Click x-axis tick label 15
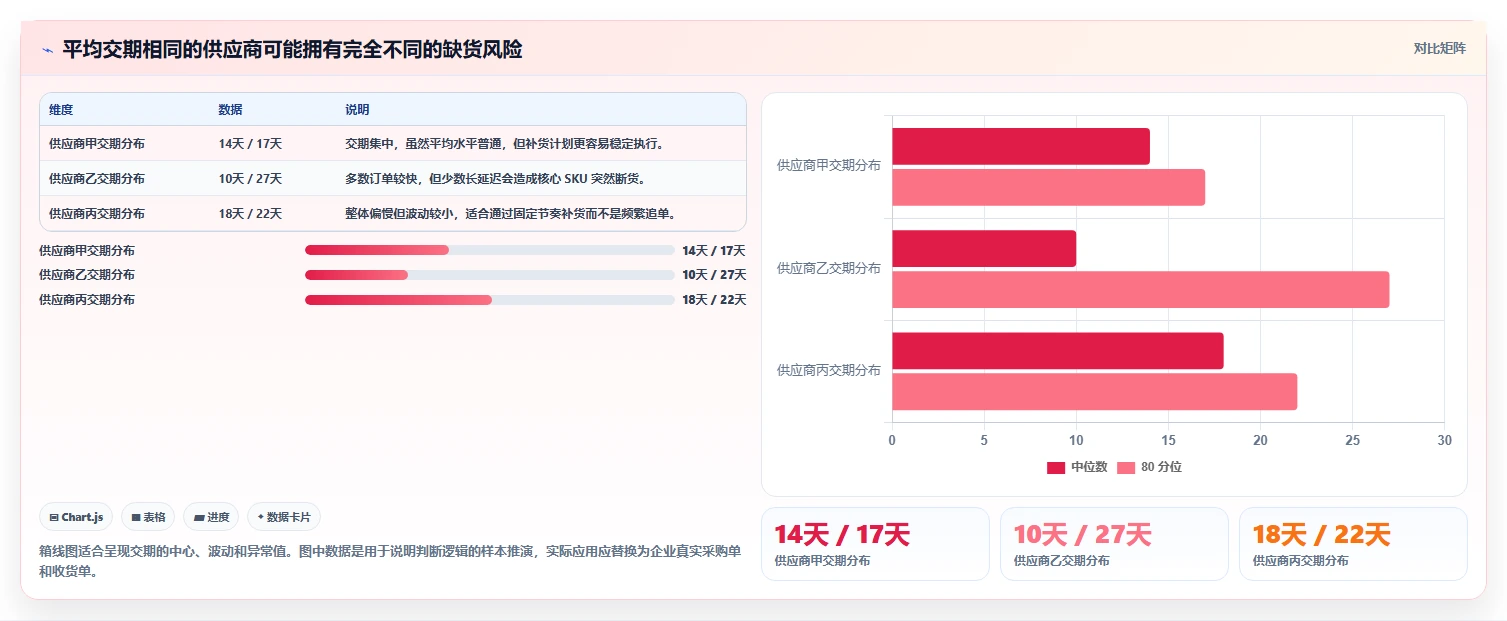The height and width of the screenshot is (621, 1507). point(1168,440)
